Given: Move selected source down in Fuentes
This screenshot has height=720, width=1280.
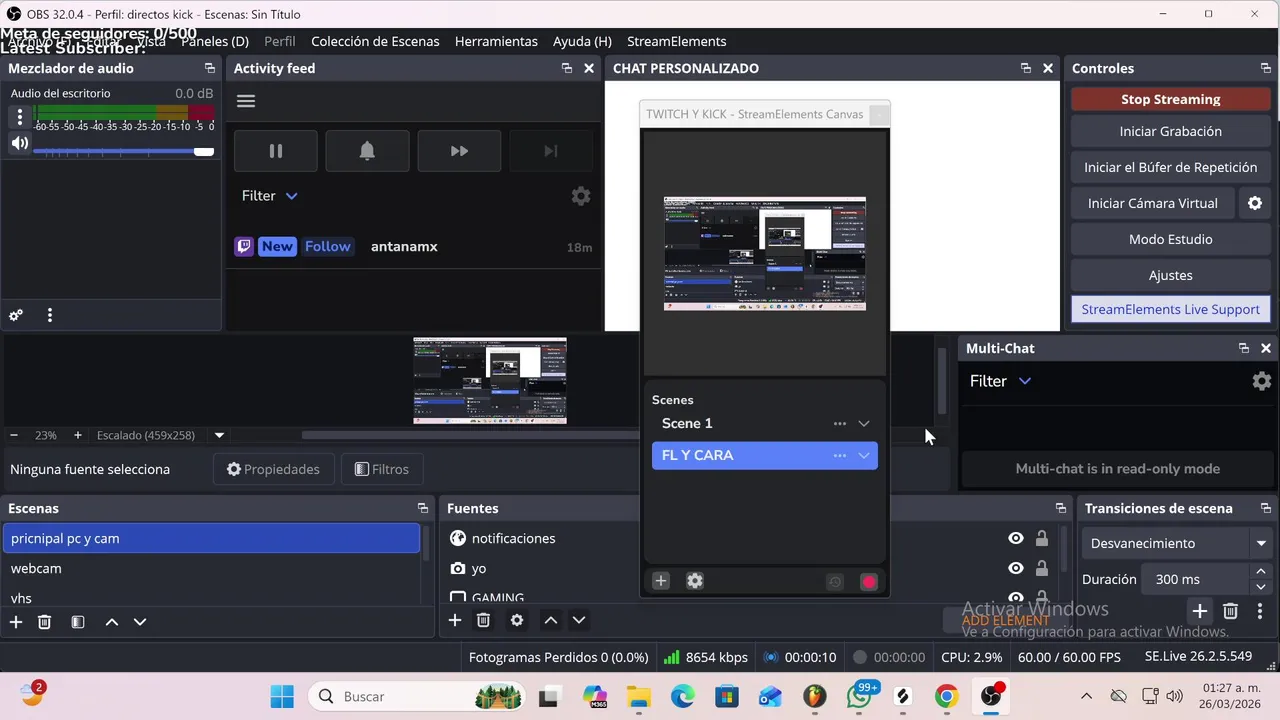Looking at the screenshot, I should [578, 620].
